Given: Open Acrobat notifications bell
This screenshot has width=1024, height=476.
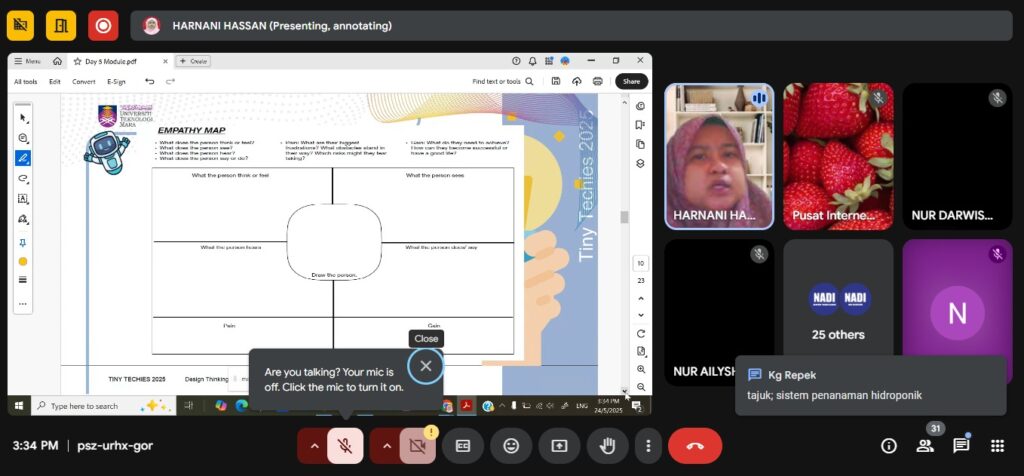Looking at the screenshot, I should tap(532, 61).
